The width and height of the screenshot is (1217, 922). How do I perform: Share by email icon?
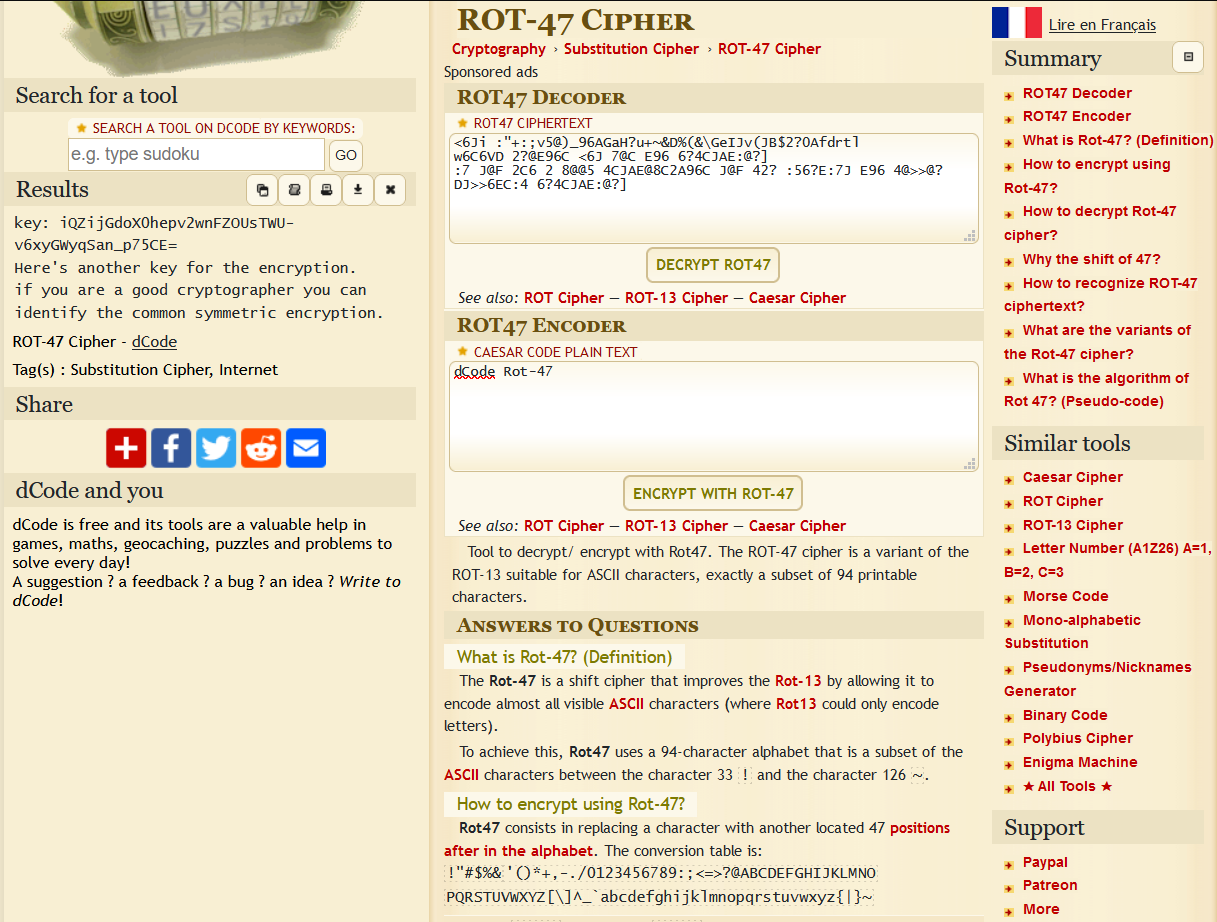[x=306, y=448]
